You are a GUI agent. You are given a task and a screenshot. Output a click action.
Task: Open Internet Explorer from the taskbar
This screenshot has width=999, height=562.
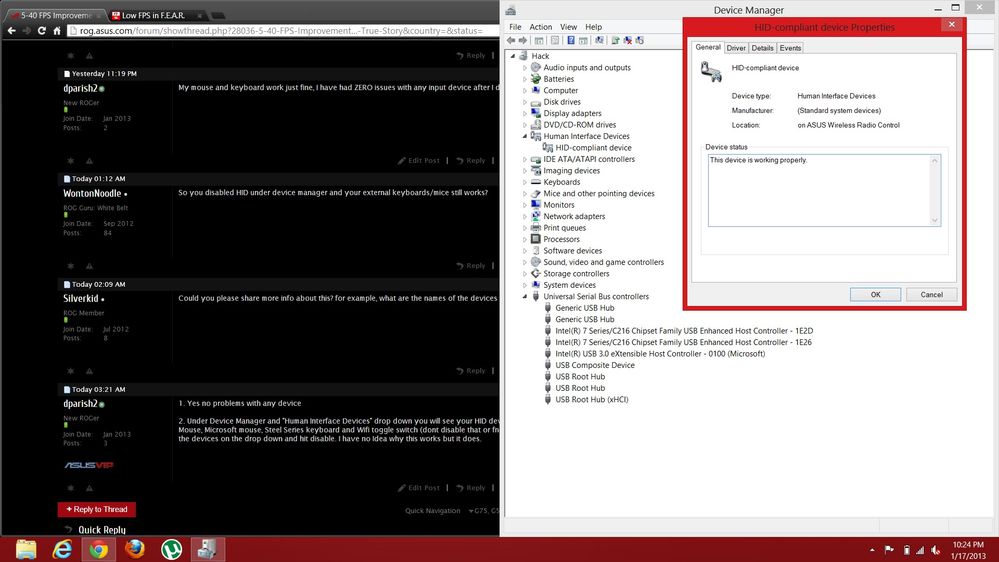[62, 549]
